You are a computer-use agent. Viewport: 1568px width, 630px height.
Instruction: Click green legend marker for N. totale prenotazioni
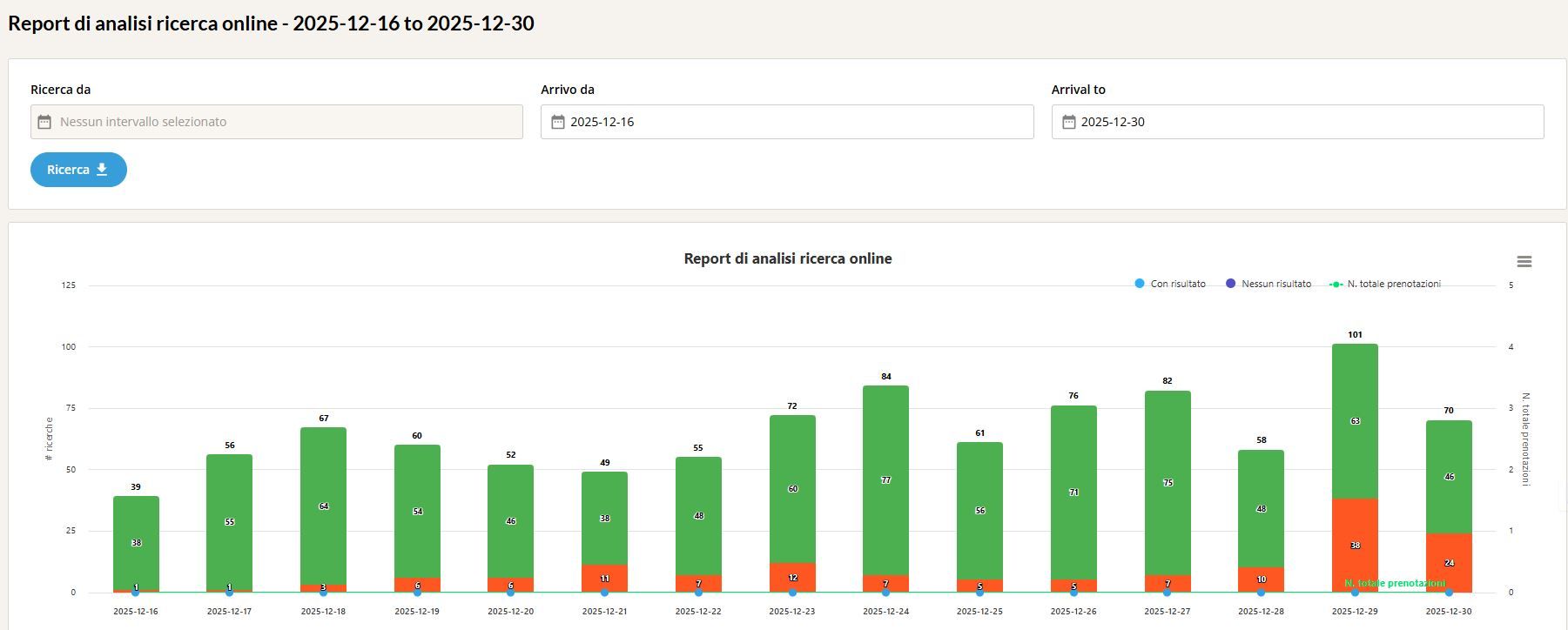(1336, 285)
